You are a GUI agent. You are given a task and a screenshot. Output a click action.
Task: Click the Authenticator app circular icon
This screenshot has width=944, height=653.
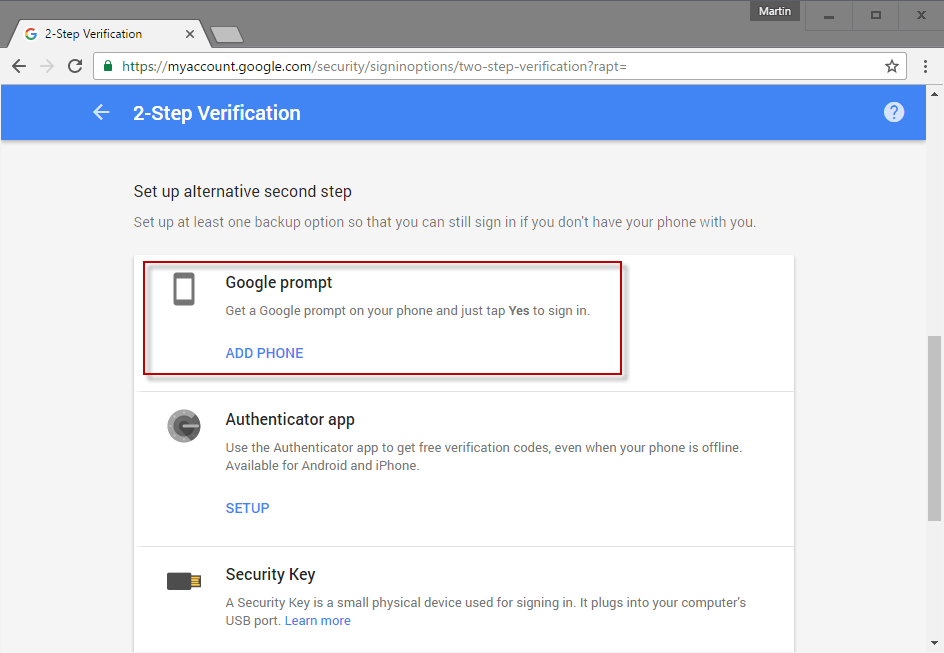click(x=184, y=425)
